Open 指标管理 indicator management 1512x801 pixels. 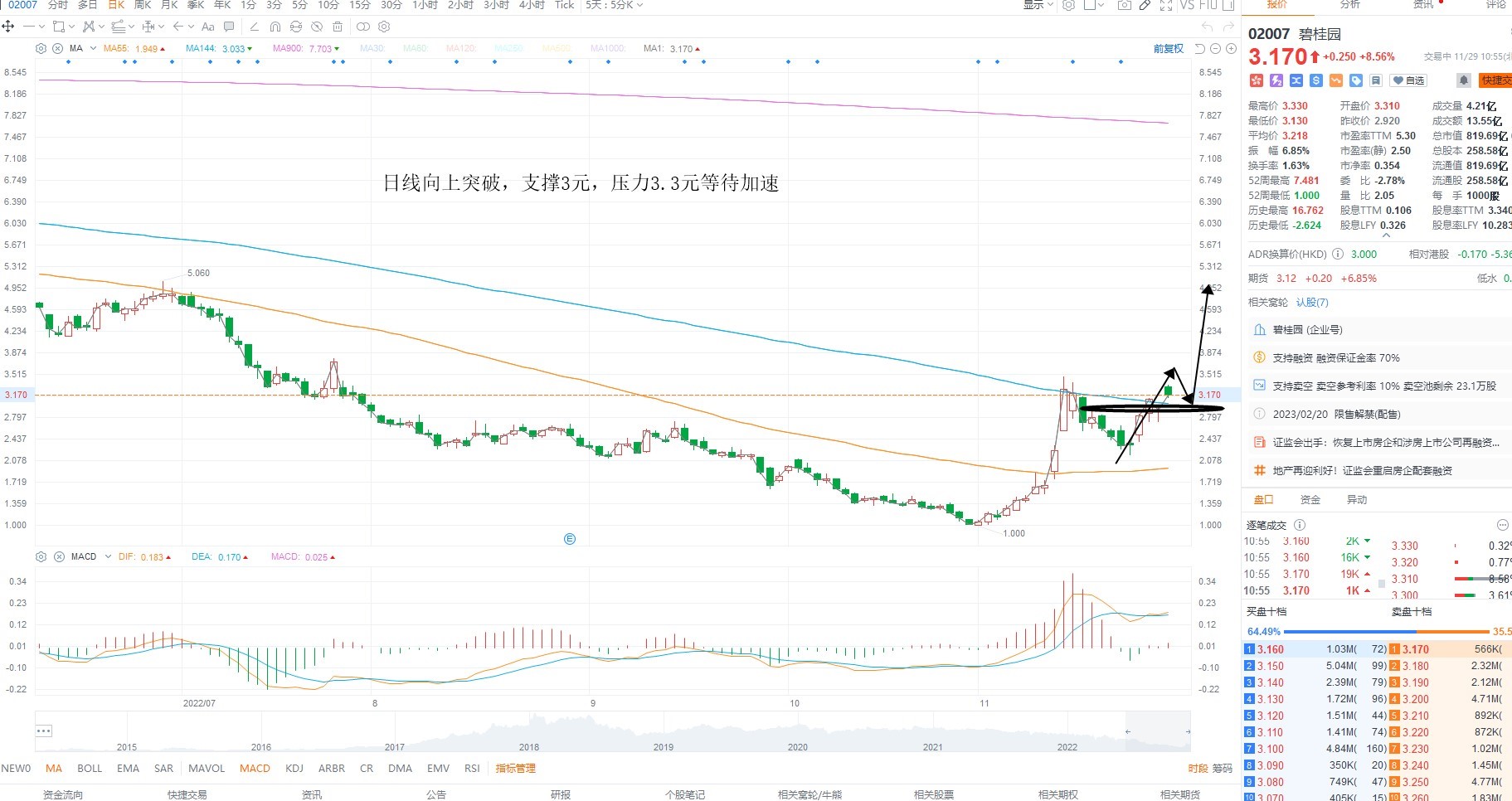click(515, 768)
